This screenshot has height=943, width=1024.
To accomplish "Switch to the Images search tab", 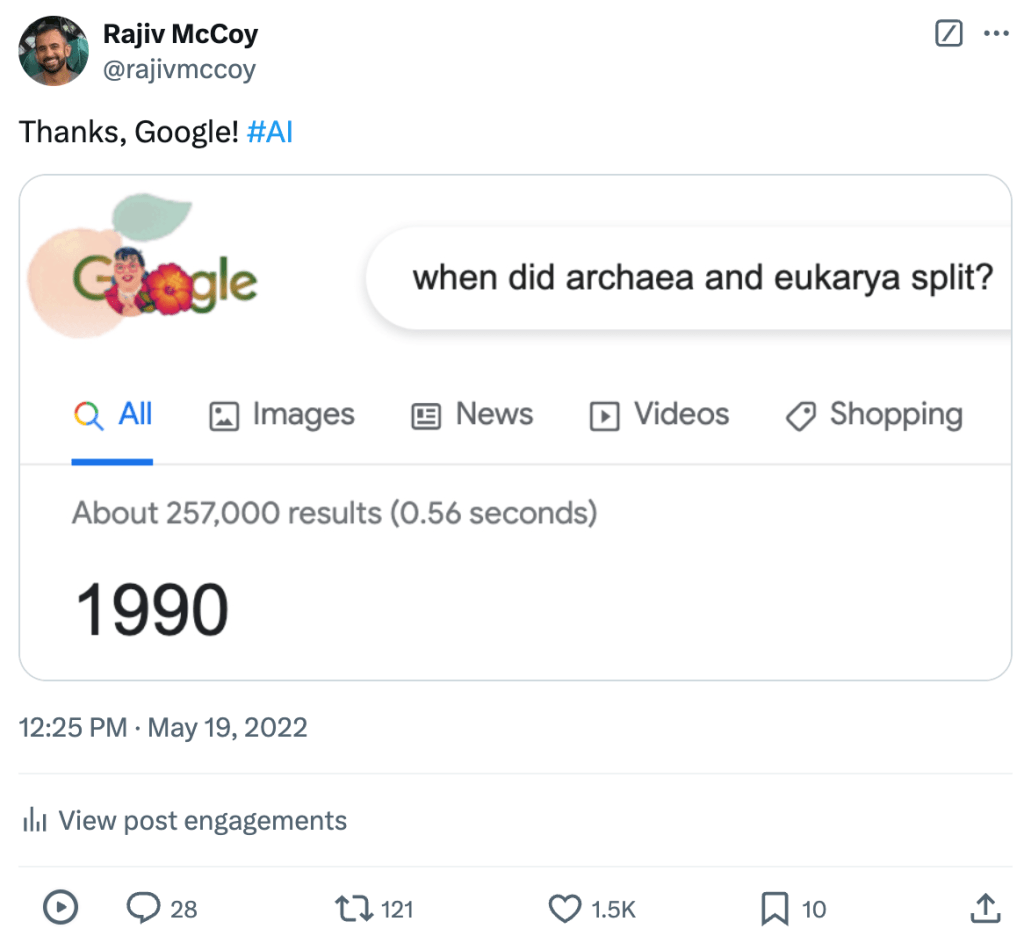I will [282, 415].
